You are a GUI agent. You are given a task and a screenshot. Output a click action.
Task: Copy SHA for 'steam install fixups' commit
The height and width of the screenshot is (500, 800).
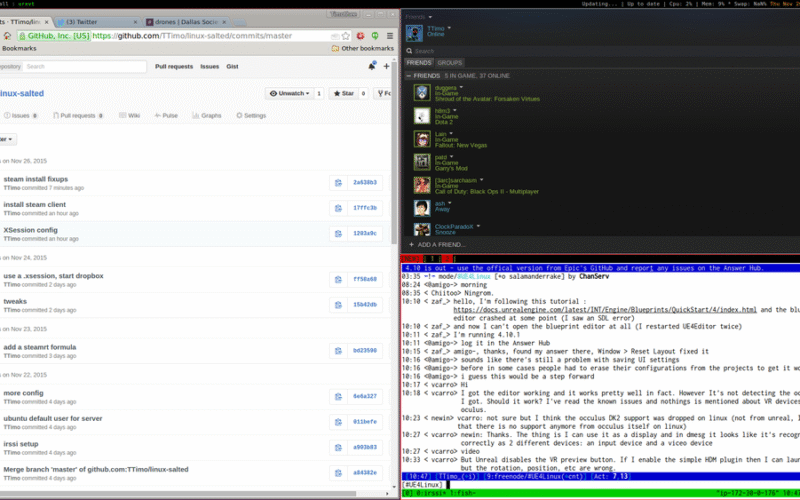(338, 182)
